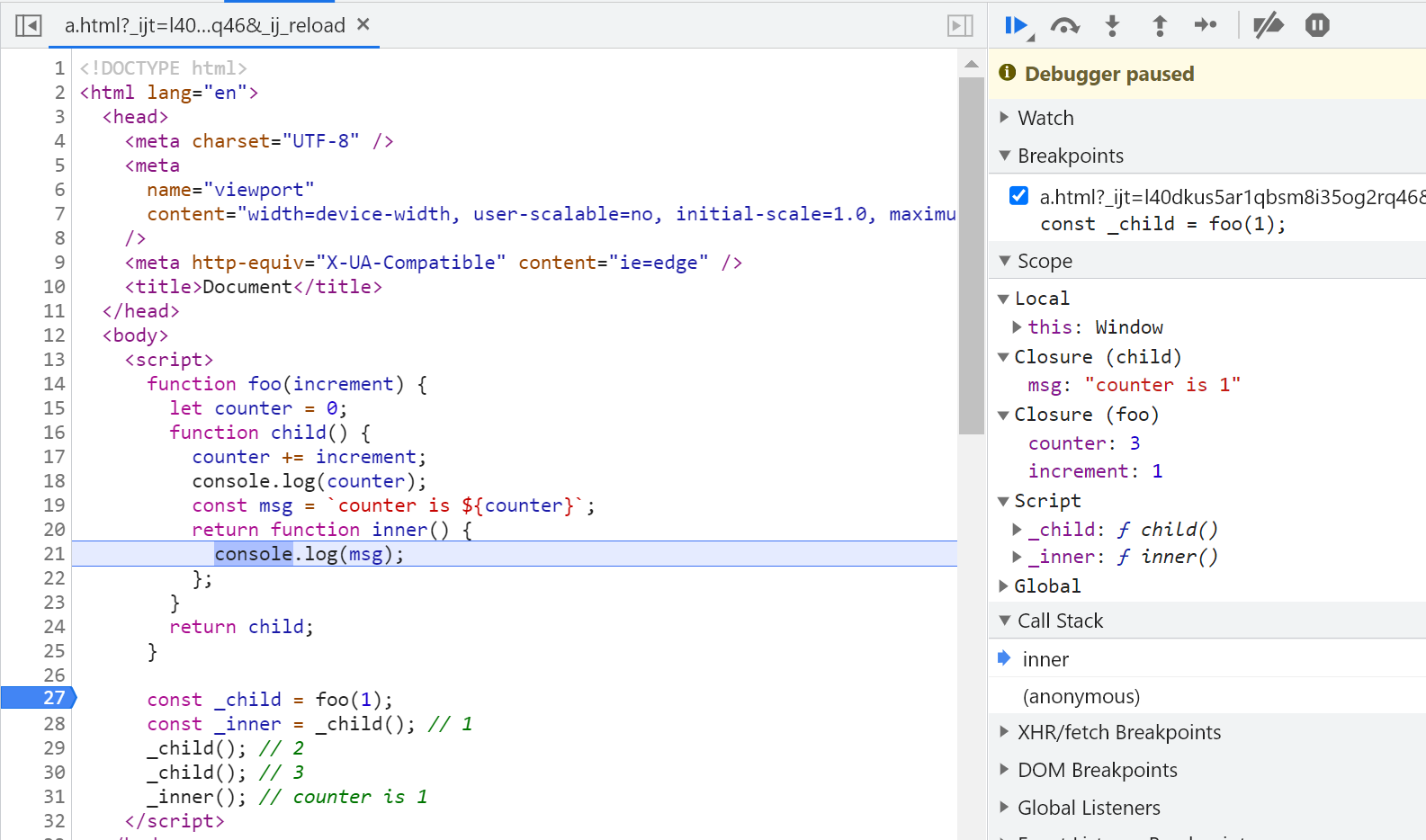The width and height of the screenshot is (1426, 840).
Task: Click the Step button
Action: (1206, 25)
